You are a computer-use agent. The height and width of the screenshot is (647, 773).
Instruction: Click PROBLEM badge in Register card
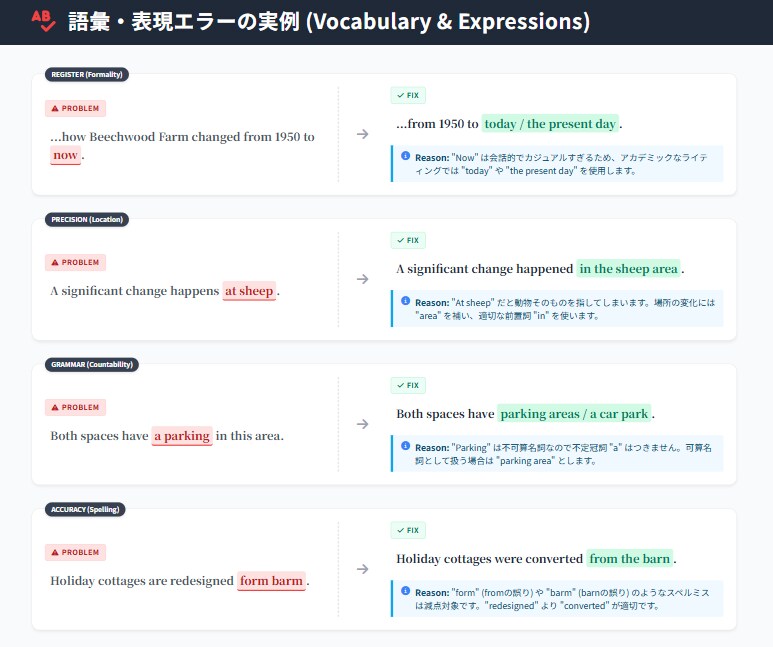click(x=75, y=108)
